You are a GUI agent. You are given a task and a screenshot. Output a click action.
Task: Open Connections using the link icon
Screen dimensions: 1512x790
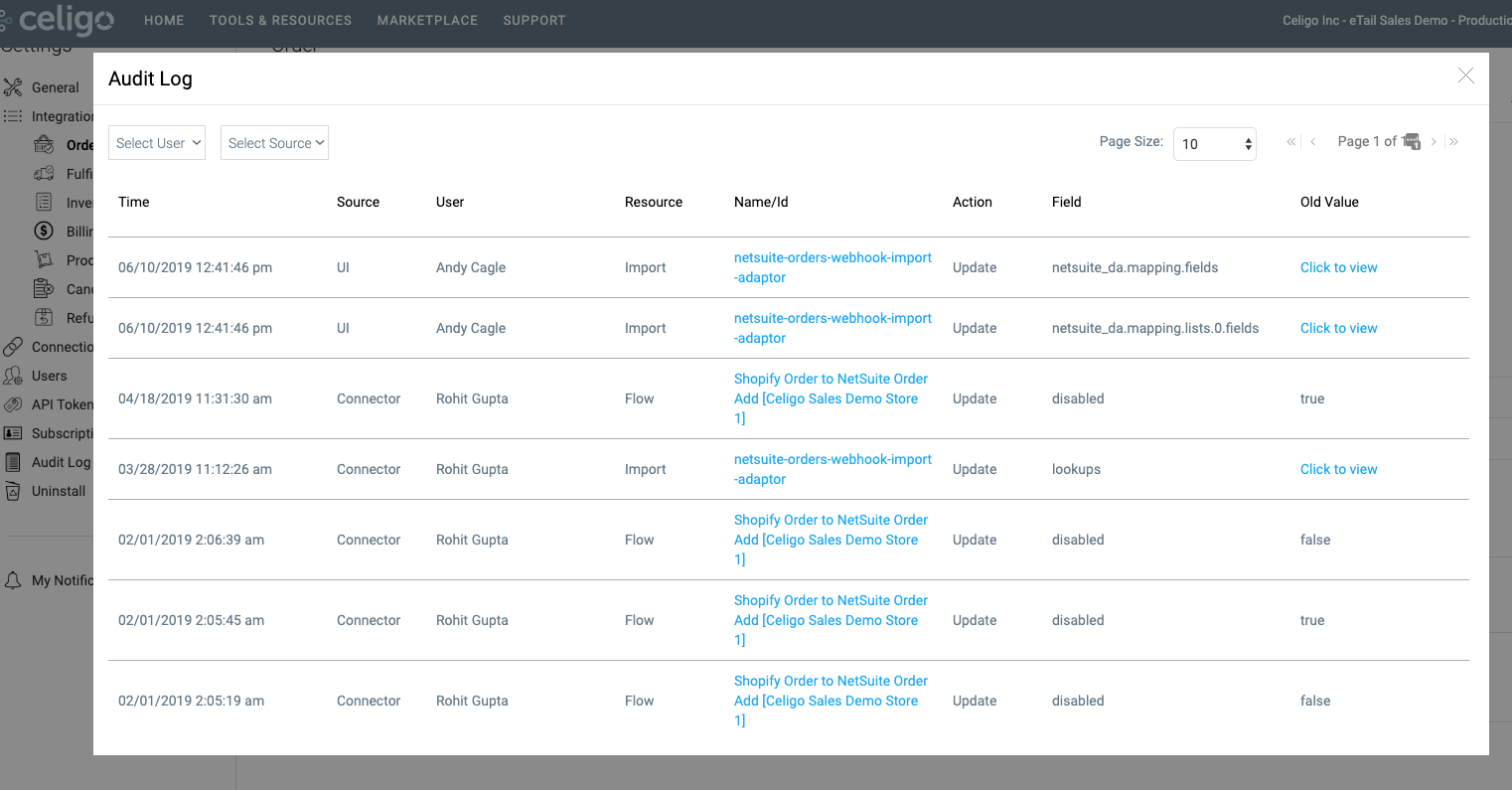14,346
